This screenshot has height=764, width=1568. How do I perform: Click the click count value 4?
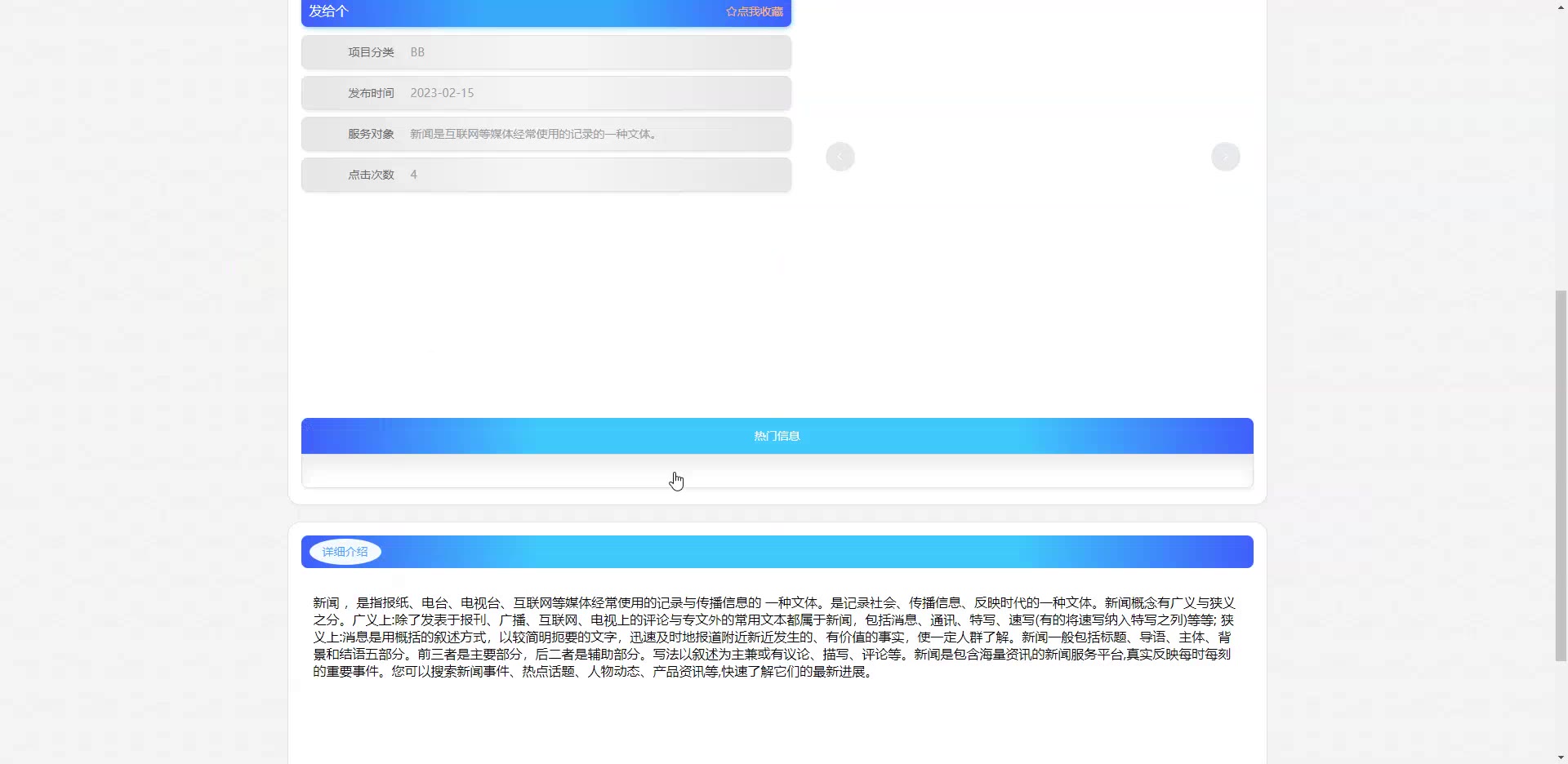click(x=414, y=175)
